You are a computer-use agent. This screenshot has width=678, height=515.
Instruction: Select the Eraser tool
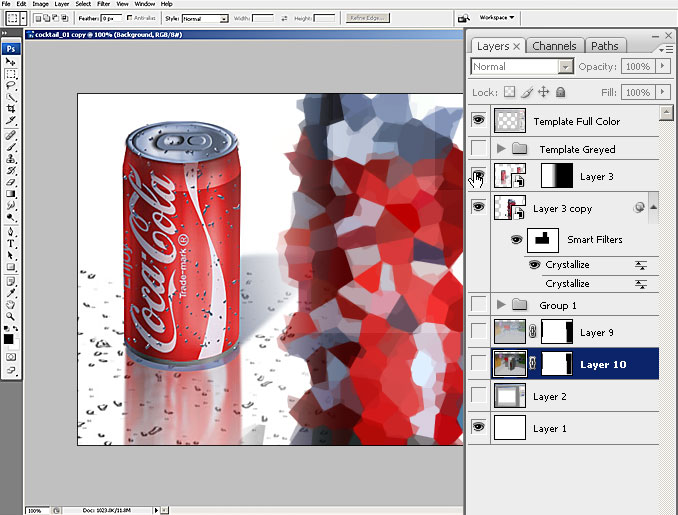tap(11, 182)
